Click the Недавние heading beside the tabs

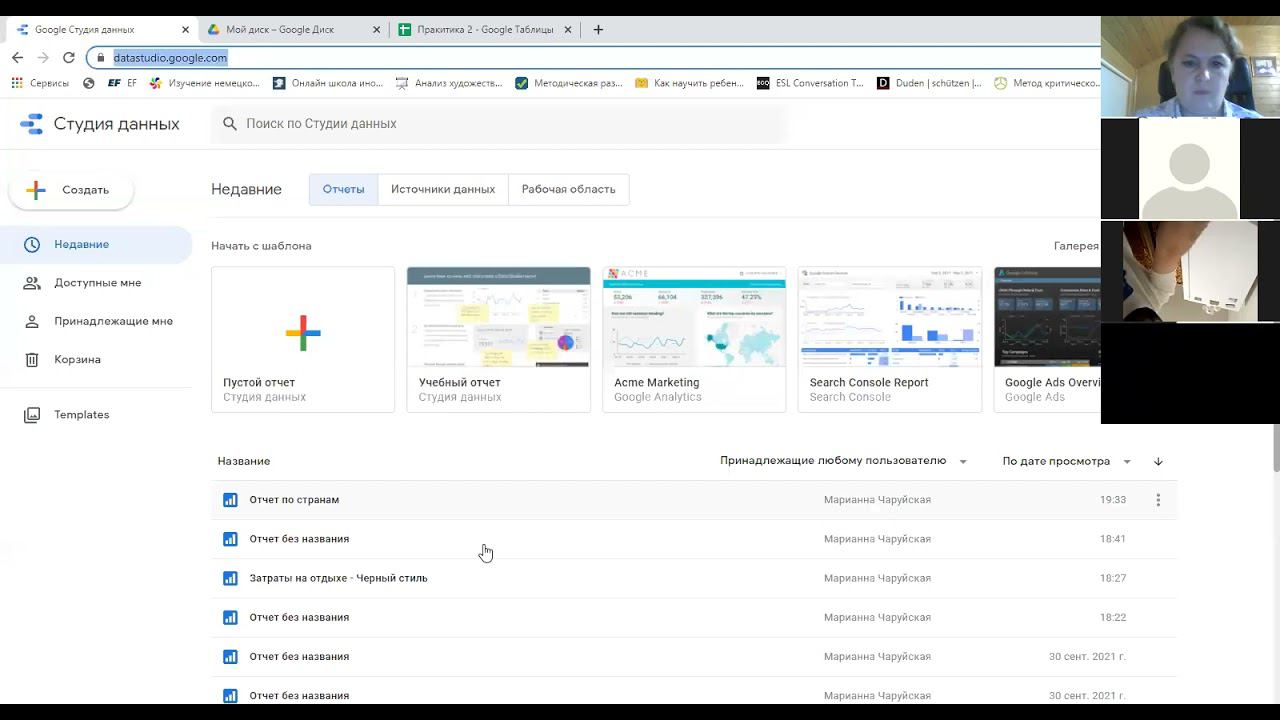click(x=246, y=189)
